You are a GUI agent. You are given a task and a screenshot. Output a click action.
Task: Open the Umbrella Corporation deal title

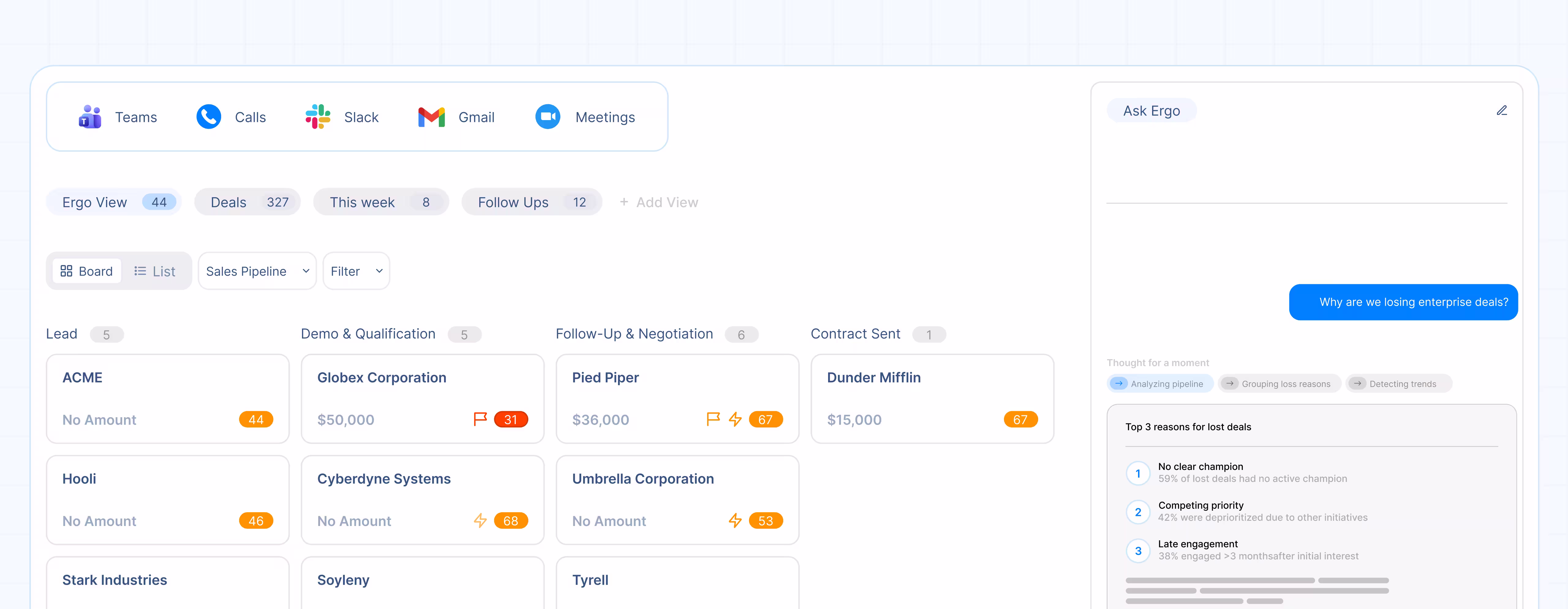(643, 479)
